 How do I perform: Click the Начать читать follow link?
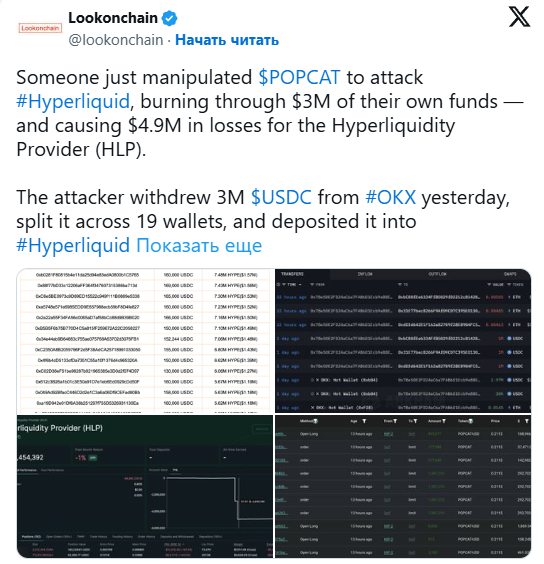227,40
